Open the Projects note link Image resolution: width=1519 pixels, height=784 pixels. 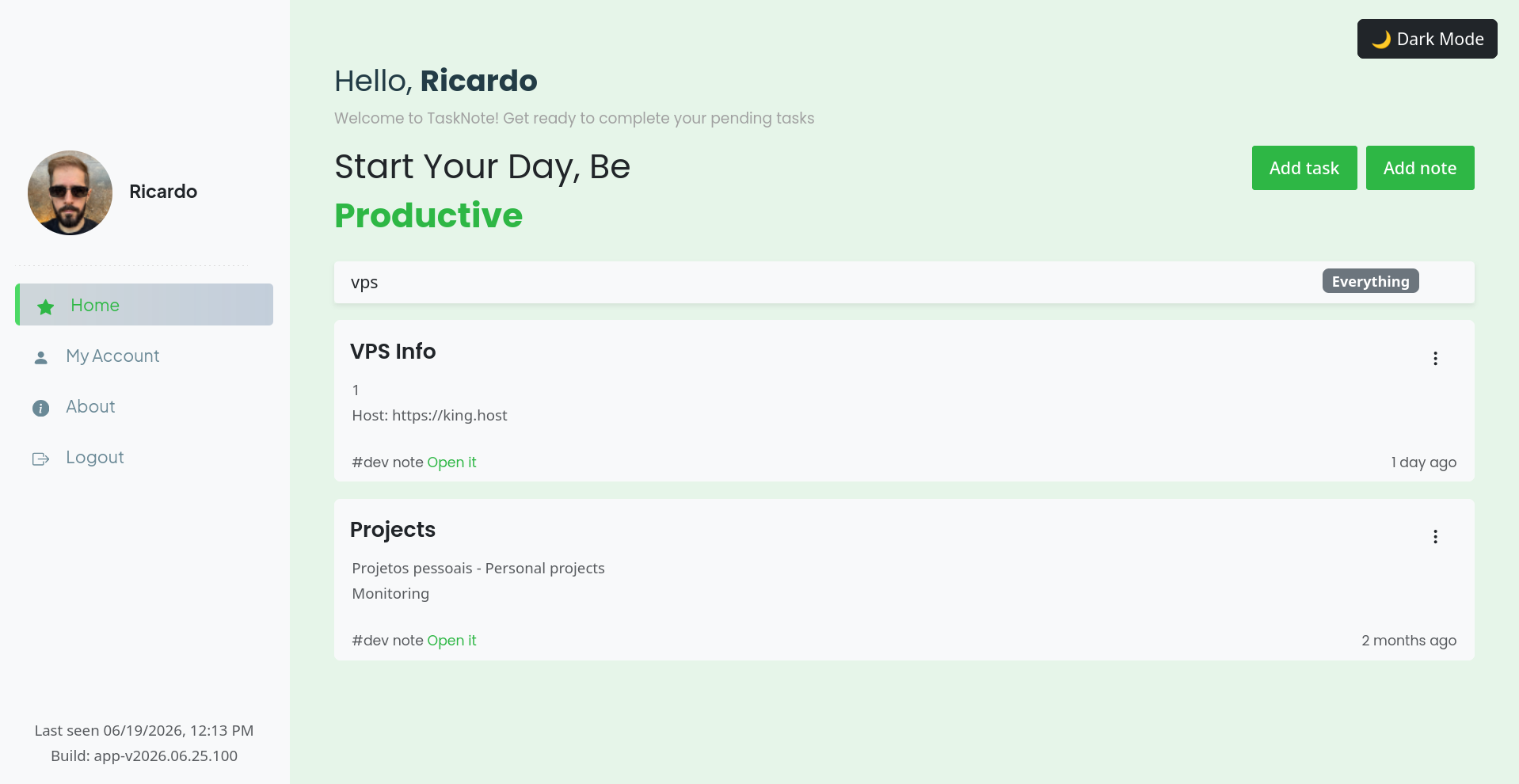(451, 641)
